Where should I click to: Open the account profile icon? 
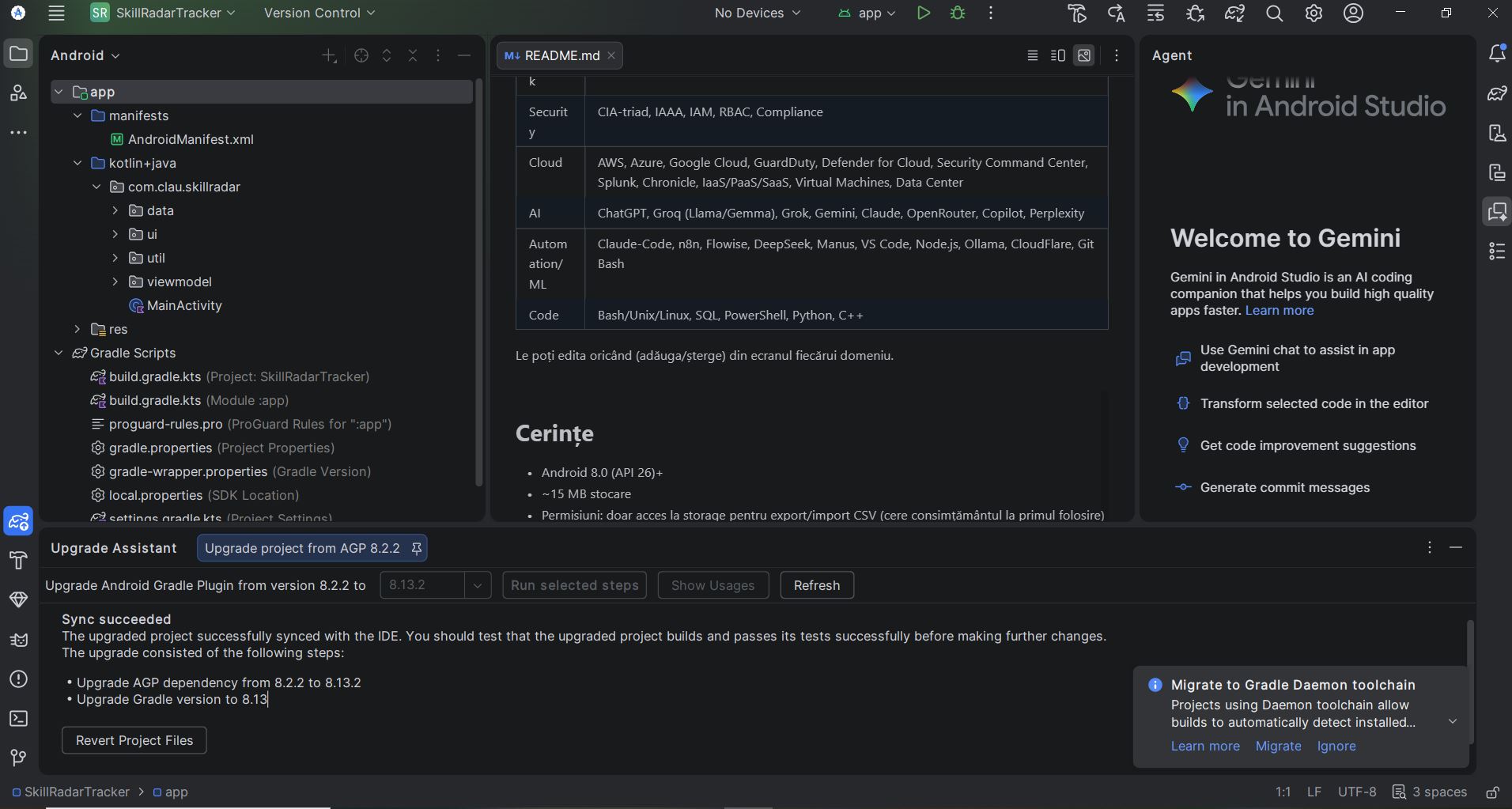tap(1353, 13)
